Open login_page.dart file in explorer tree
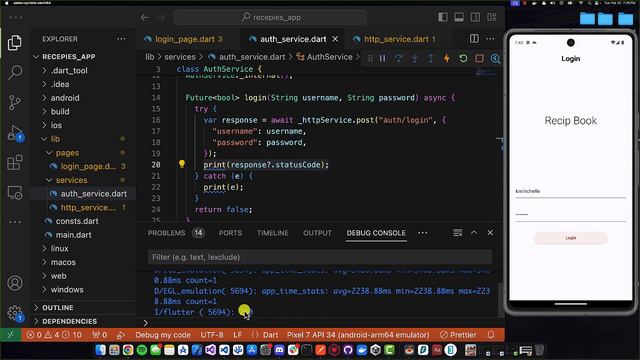This screenshot has height=360, width=640. pyautogui.click(x=88, y=166)
